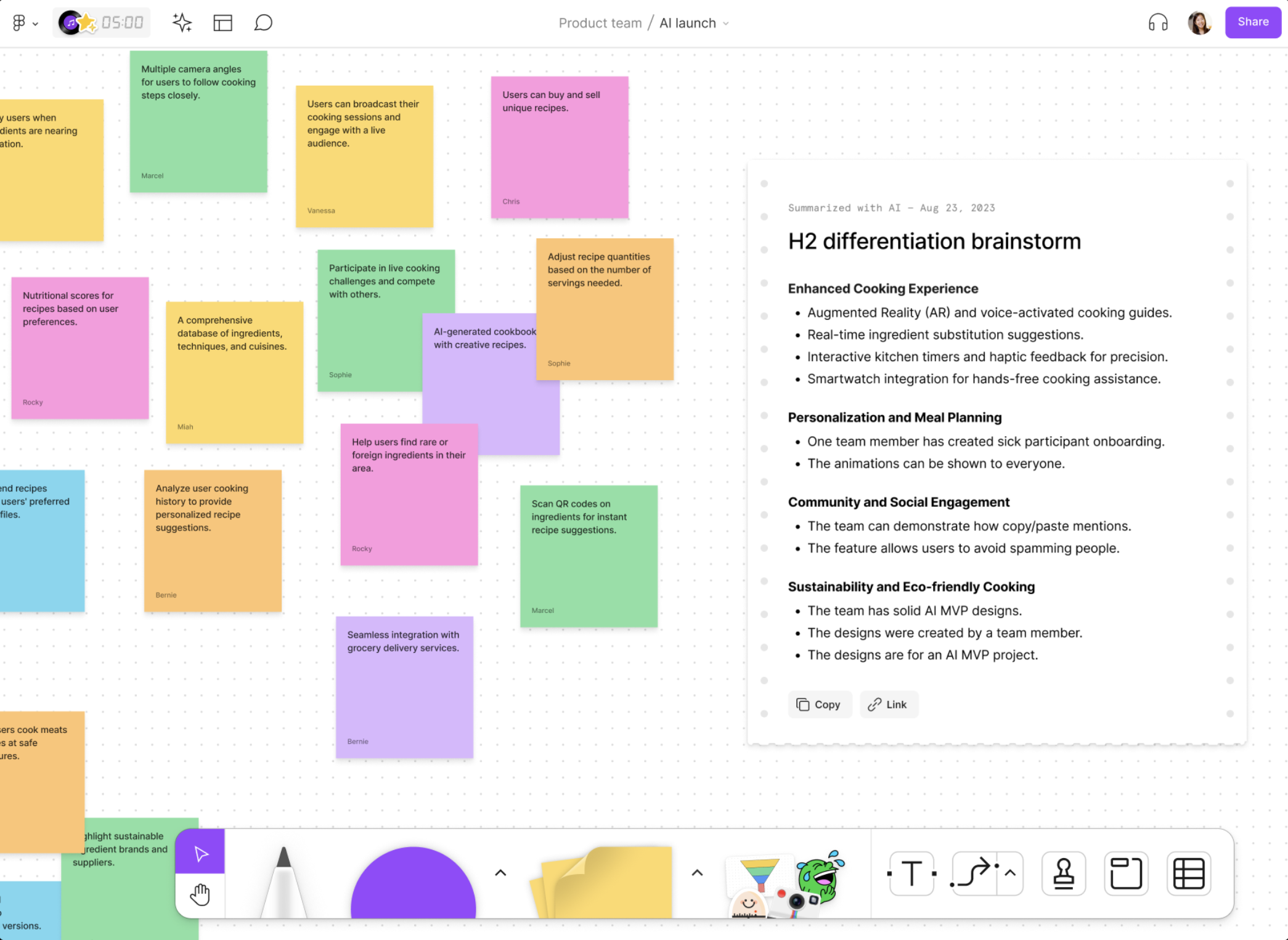Open the AI sparkle actions

tap(182, 23)
